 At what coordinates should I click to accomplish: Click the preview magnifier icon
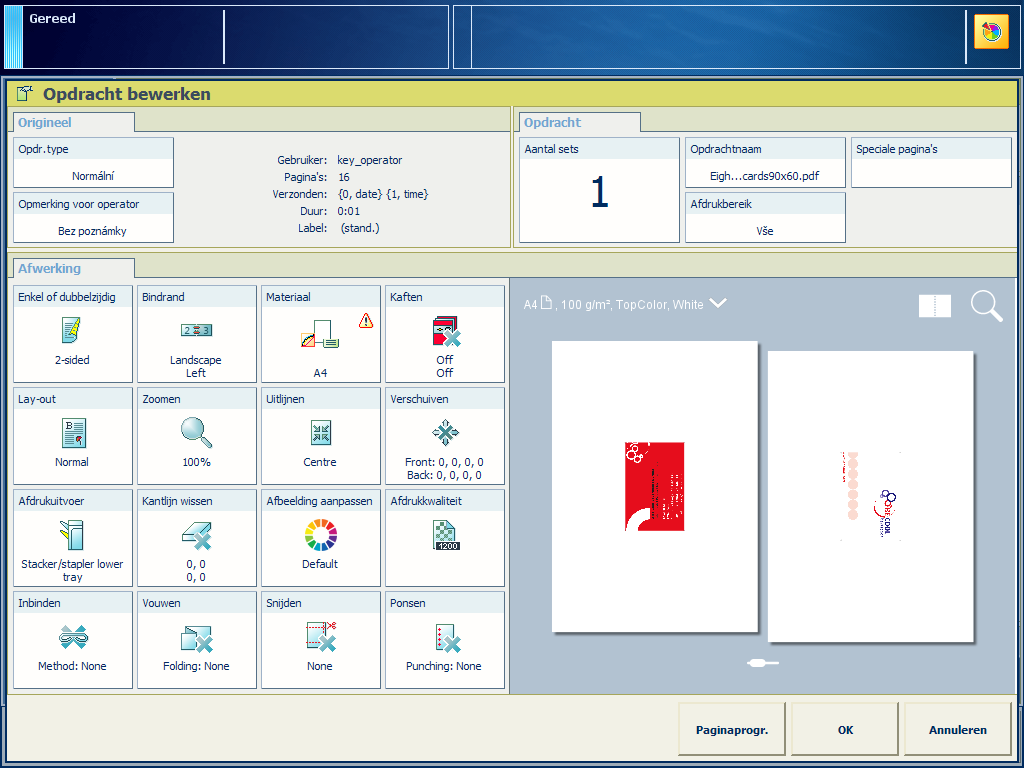point(986,306)
